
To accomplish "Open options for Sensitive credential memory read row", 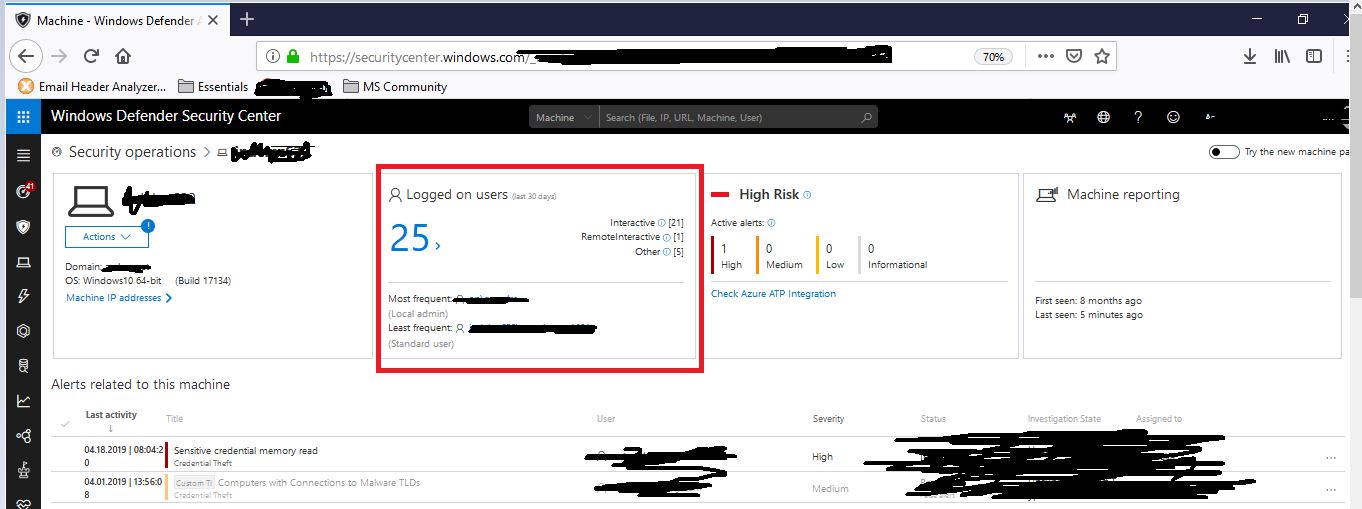I will coord(1330,458).
